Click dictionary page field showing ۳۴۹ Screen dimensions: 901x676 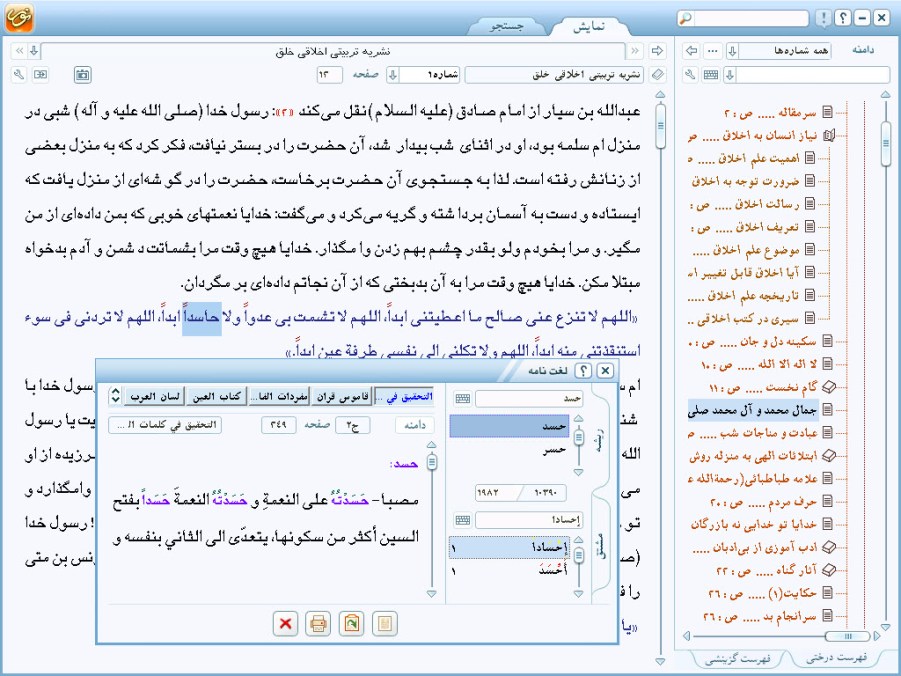[x=279, y=425]
